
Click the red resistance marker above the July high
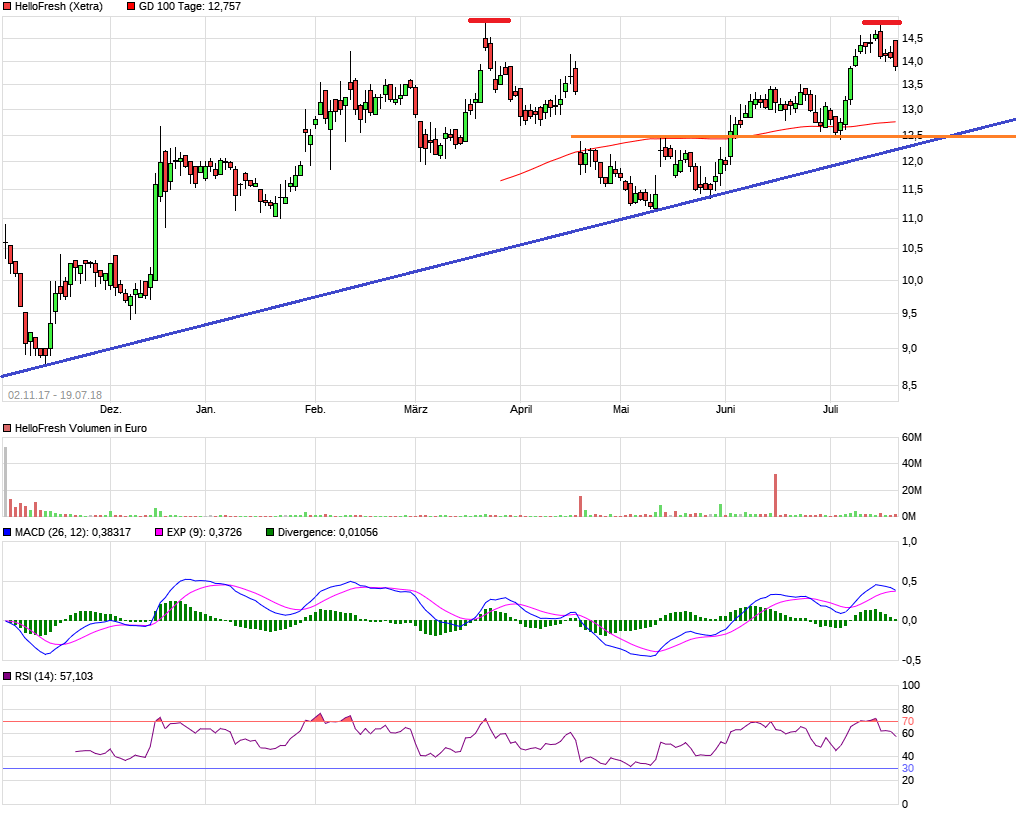point(882,22)
